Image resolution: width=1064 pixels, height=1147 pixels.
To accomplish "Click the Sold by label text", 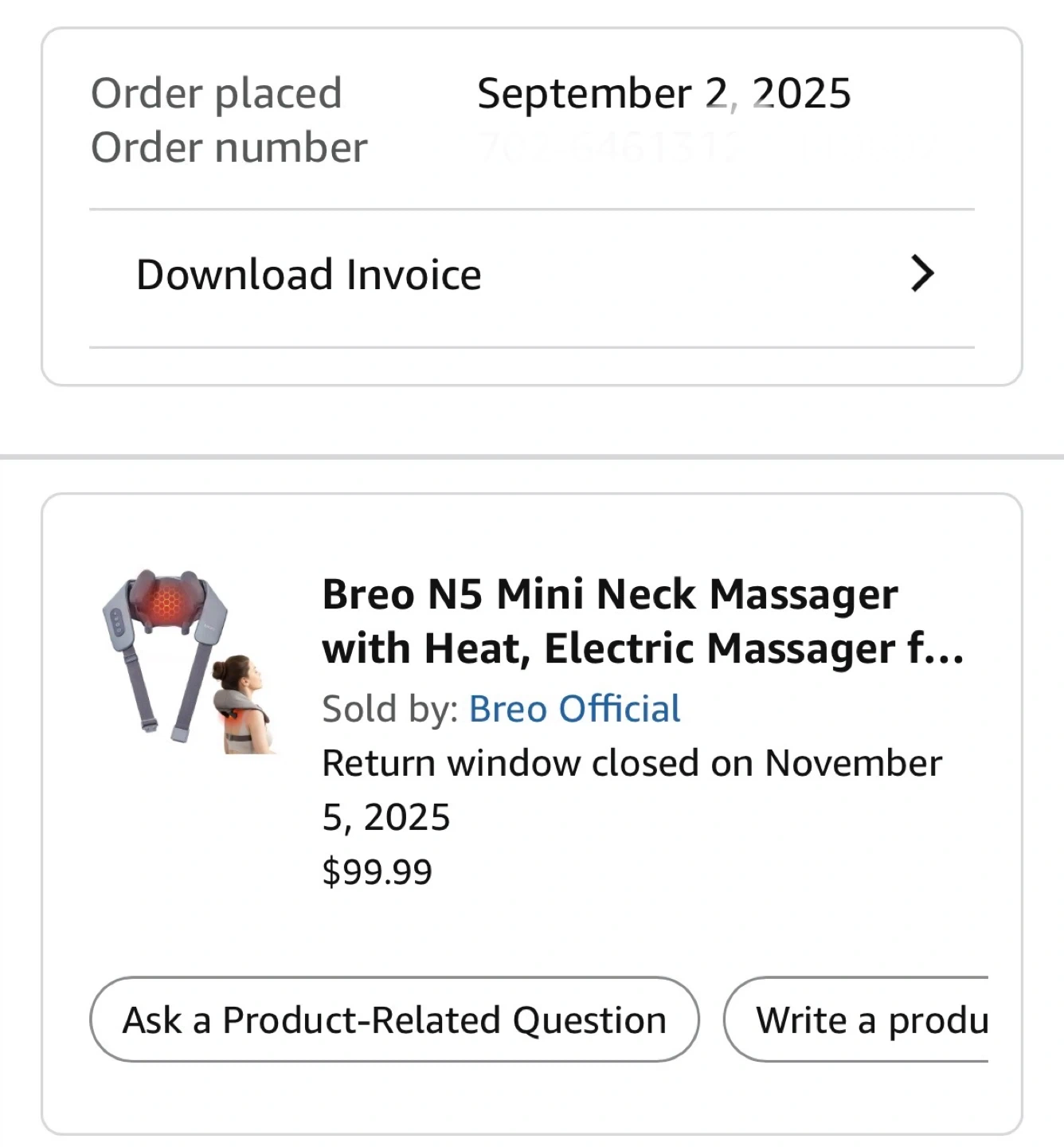I will [x=389, y=709].
